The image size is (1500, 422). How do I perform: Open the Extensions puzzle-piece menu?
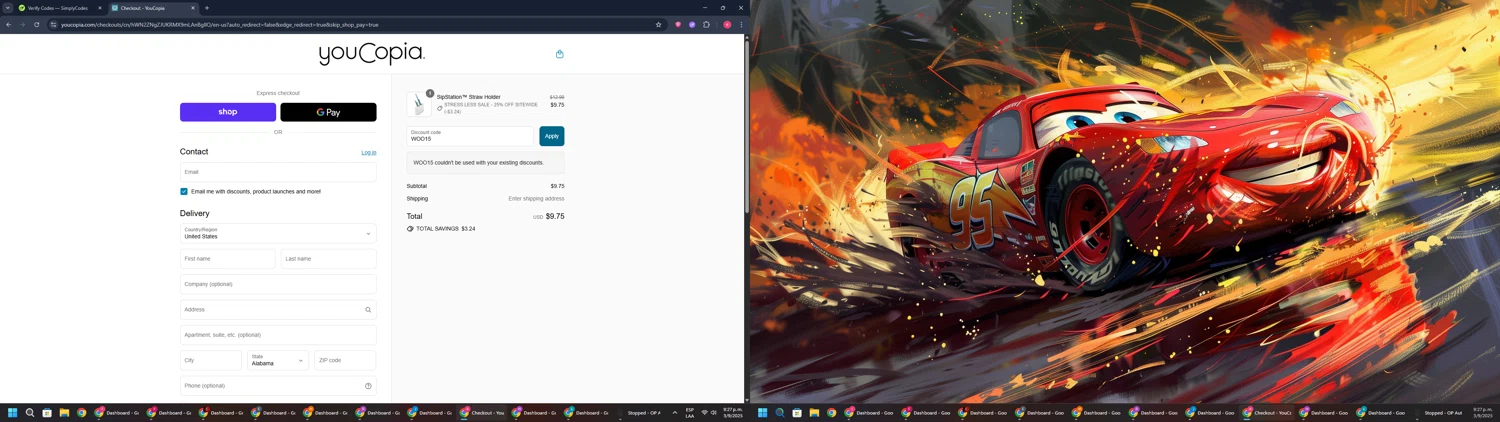point(706,24)
